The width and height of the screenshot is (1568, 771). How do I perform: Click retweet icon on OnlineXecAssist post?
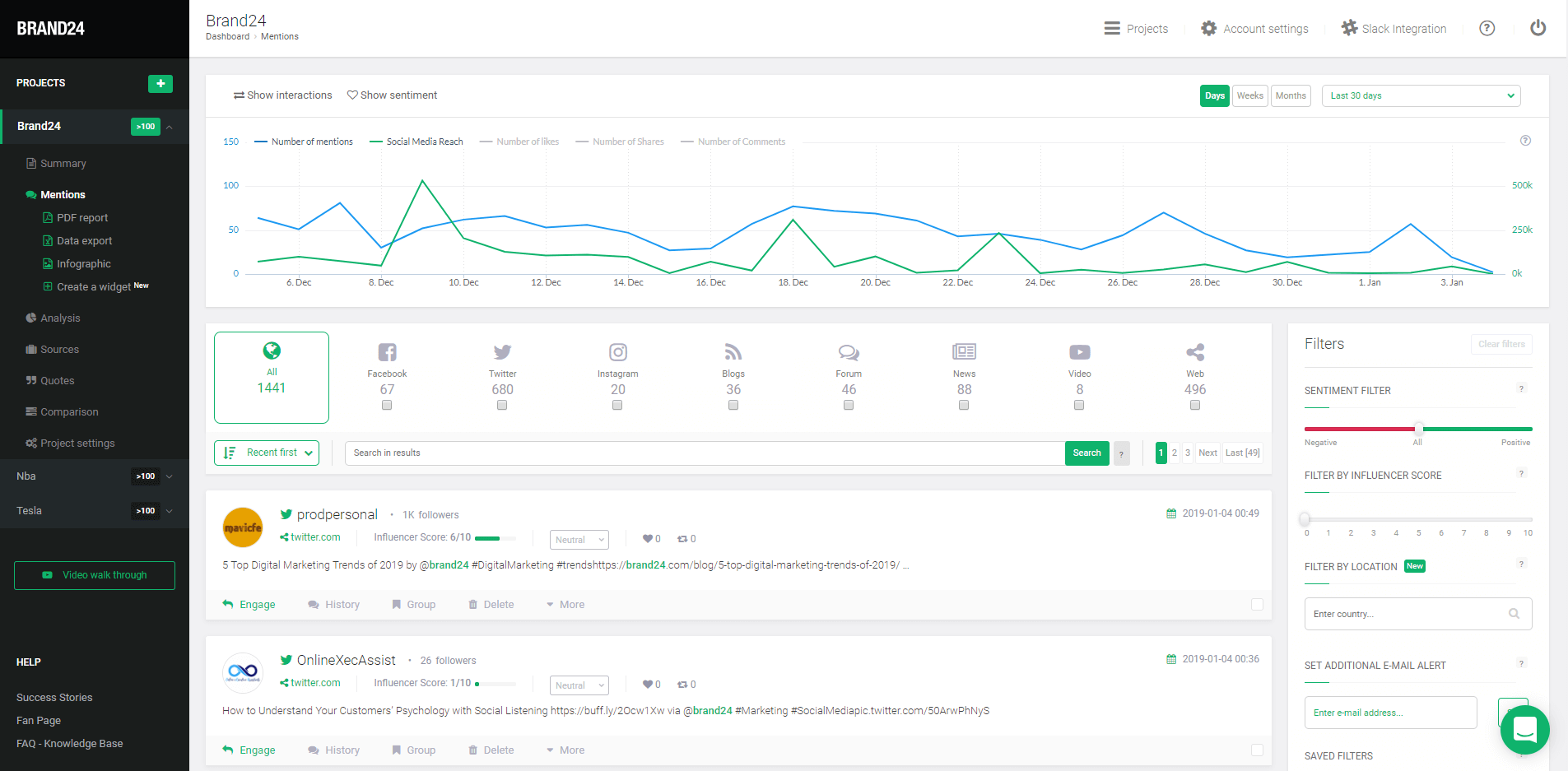(x=682, y=685)
